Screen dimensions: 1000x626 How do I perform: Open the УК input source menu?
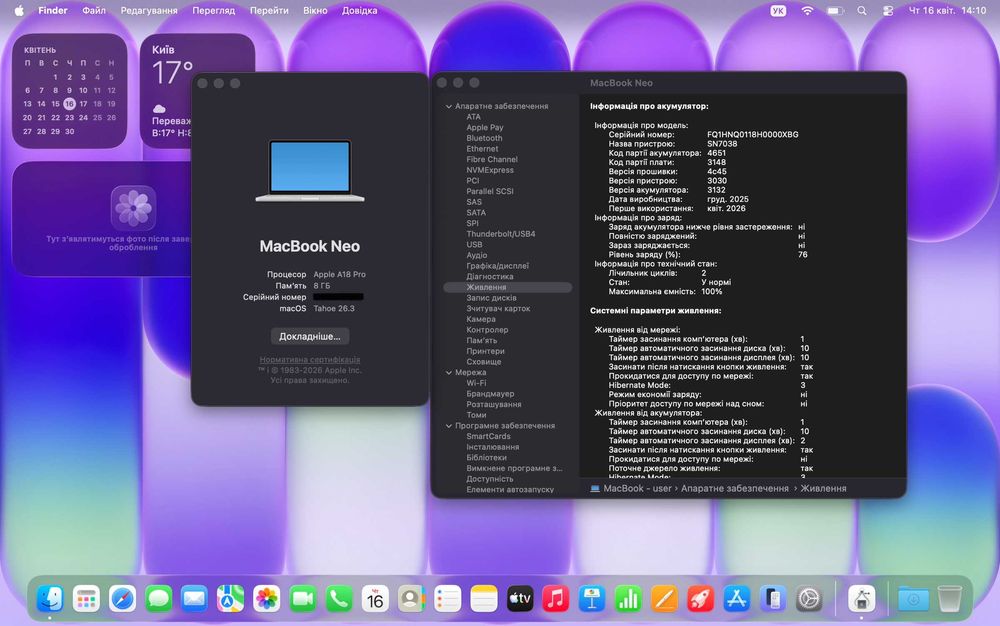click(x=778, y=10)
